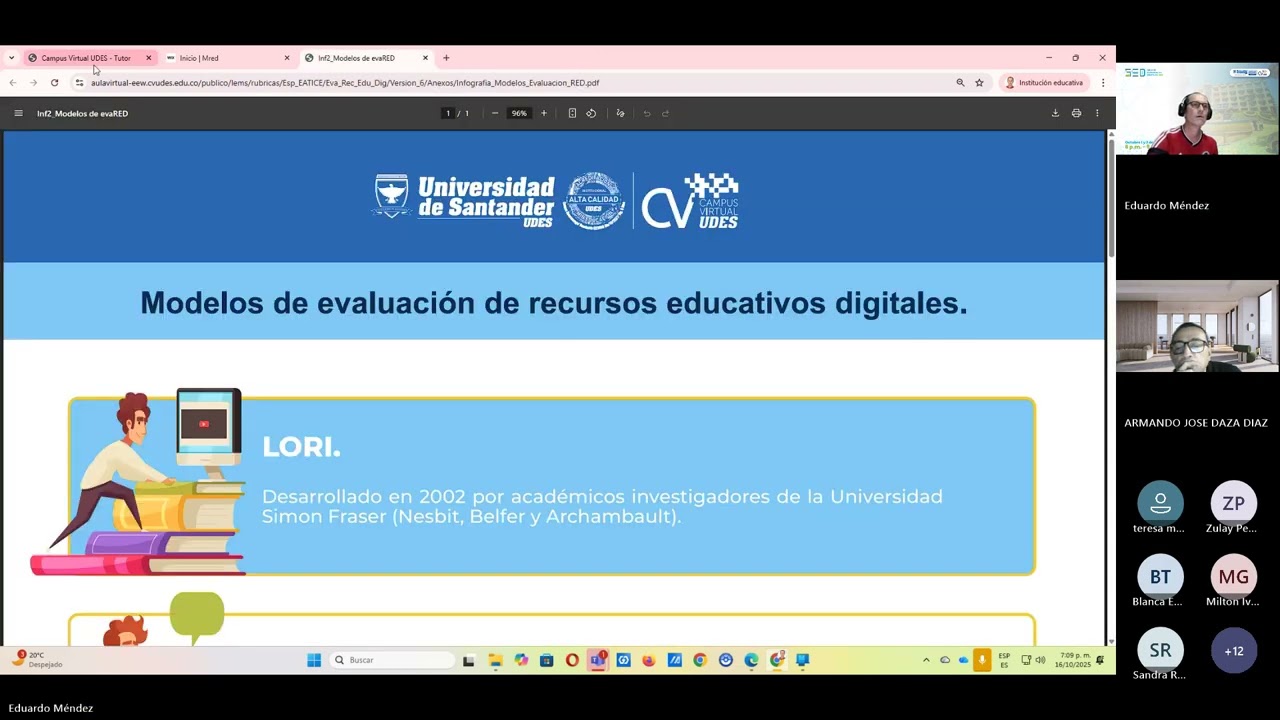
Task: Print the PDF document
Action: click(1076, 113)
